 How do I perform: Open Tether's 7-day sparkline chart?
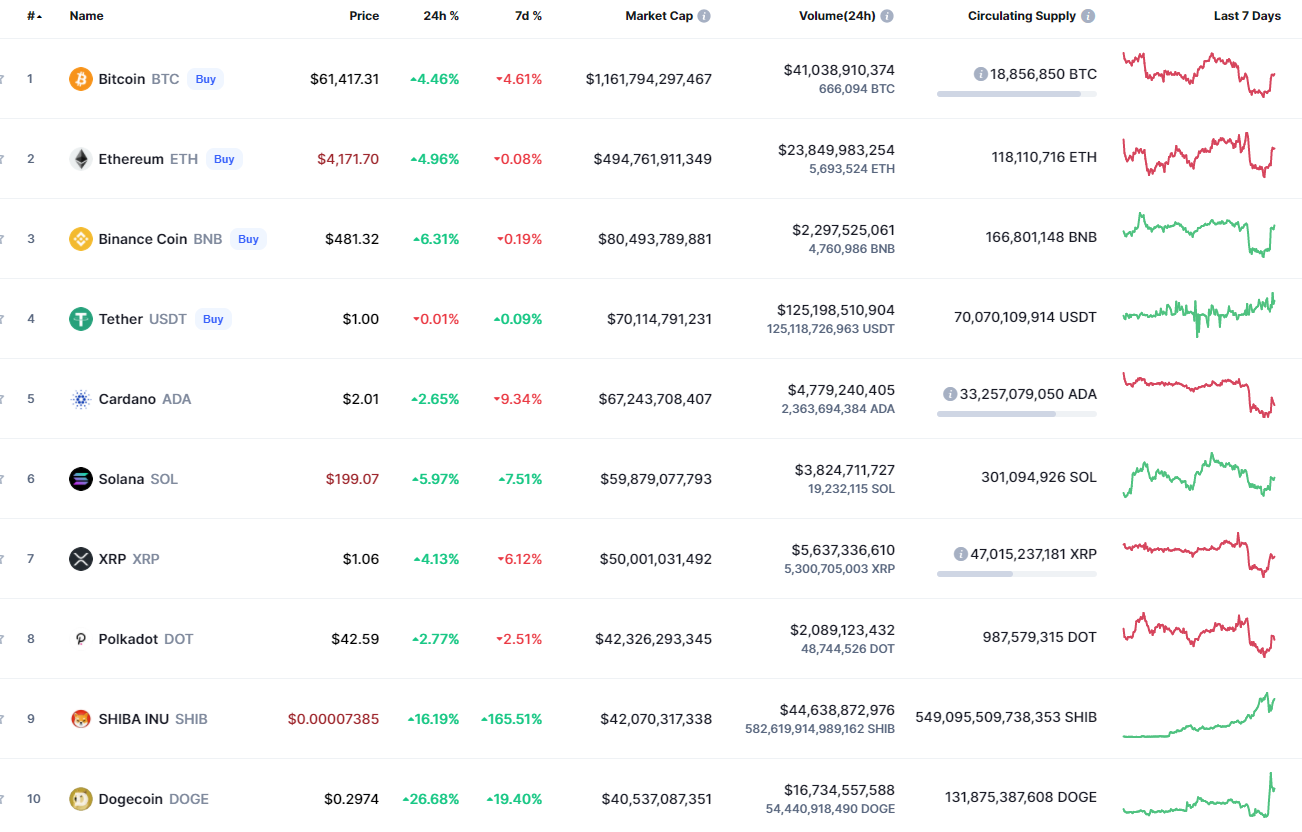pos(1198,314)
